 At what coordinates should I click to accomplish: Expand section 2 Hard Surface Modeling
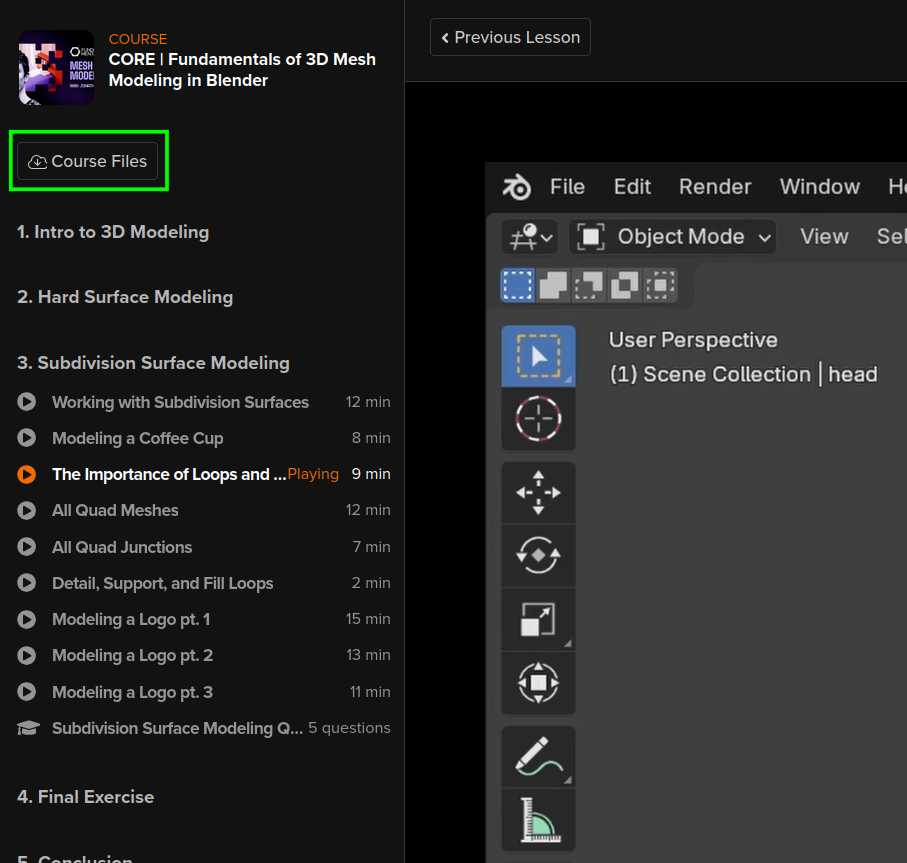point(125,297)
